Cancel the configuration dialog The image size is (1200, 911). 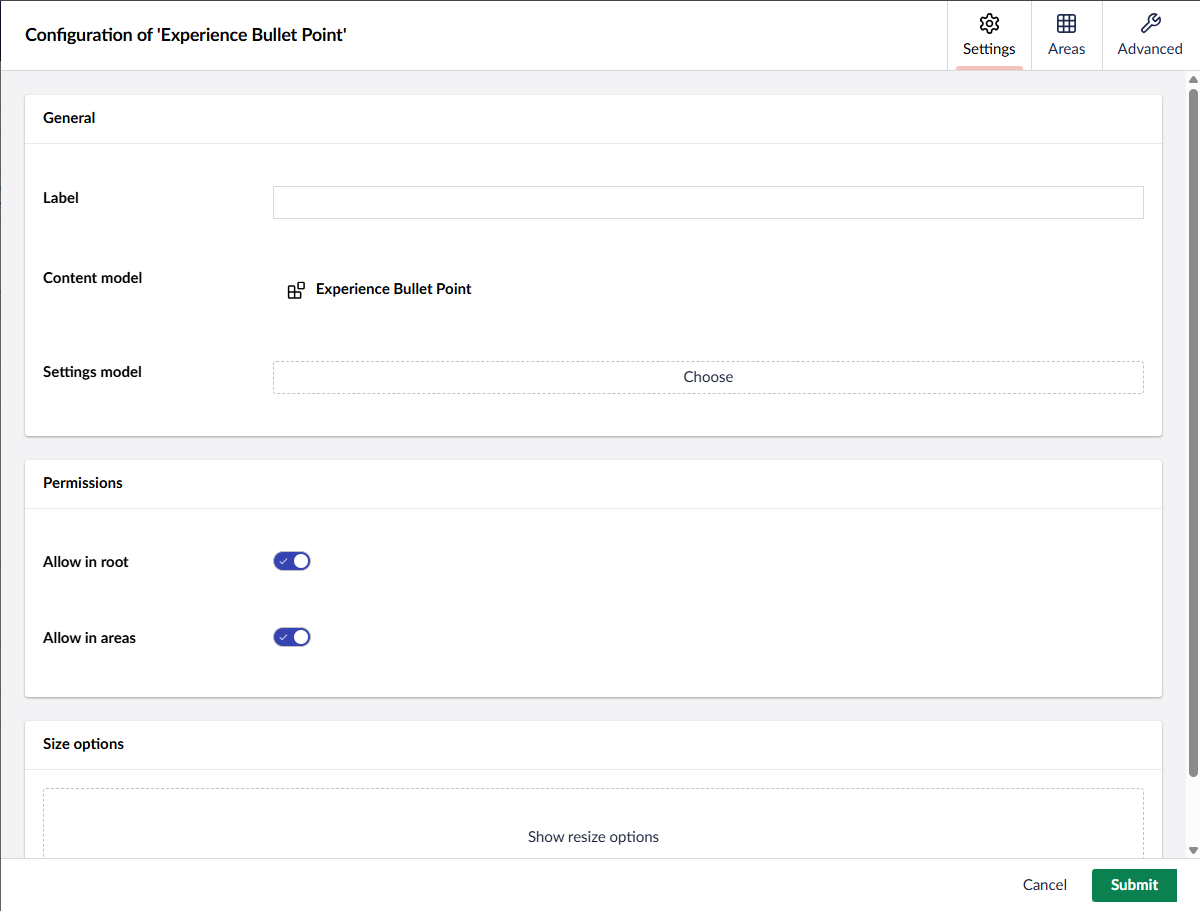(x=1045, y=885)
